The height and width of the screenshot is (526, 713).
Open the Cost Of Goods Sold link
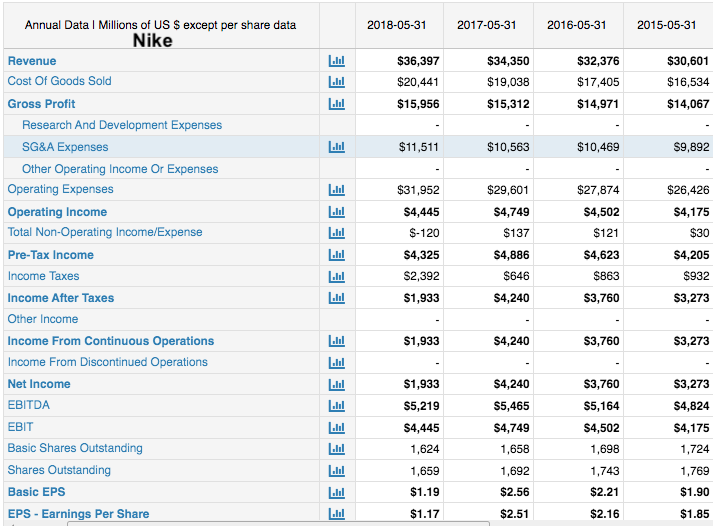(60, 81)
